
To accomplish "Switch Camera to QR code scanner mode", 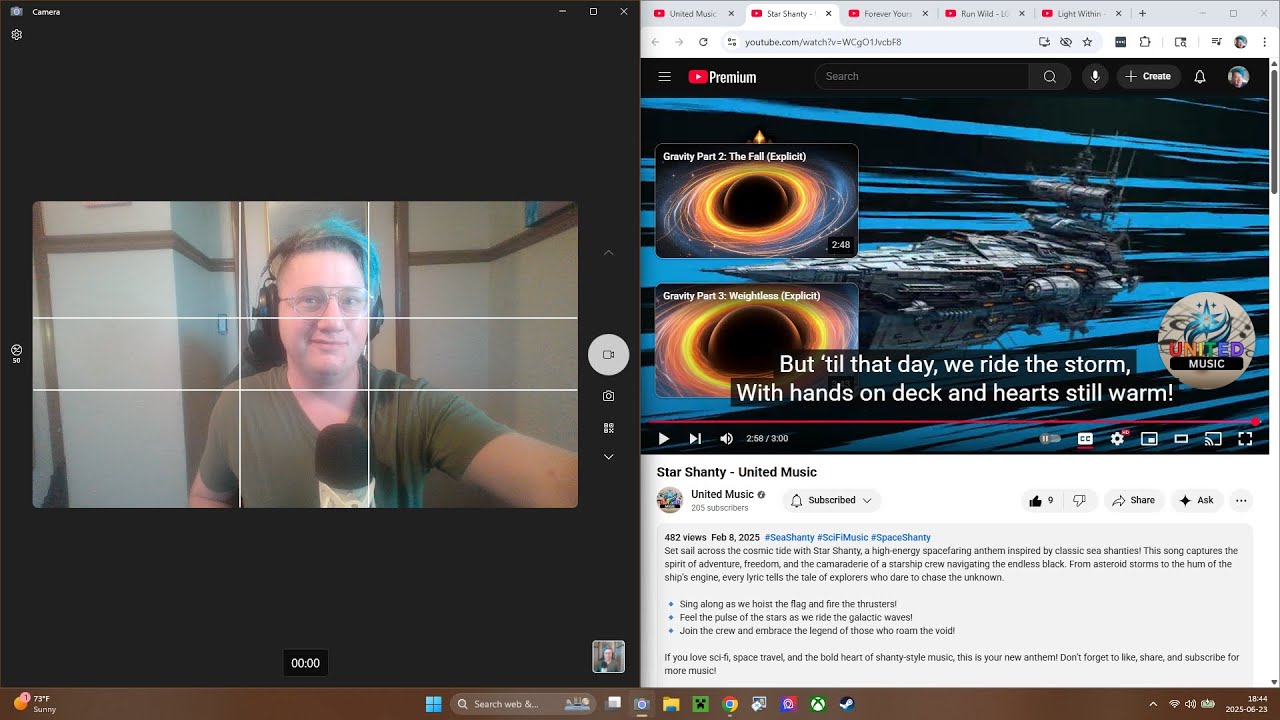I will [608, 428].
